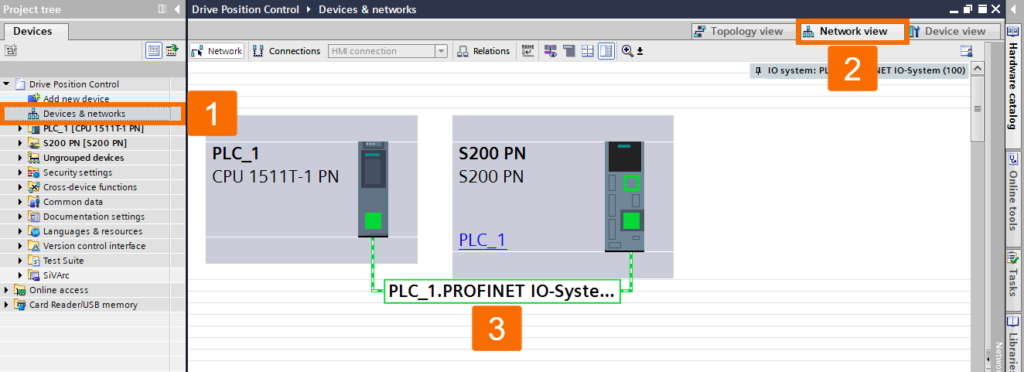Expand the Card Reader/USB memory node

pyautogui.click(x=7, y=305)
